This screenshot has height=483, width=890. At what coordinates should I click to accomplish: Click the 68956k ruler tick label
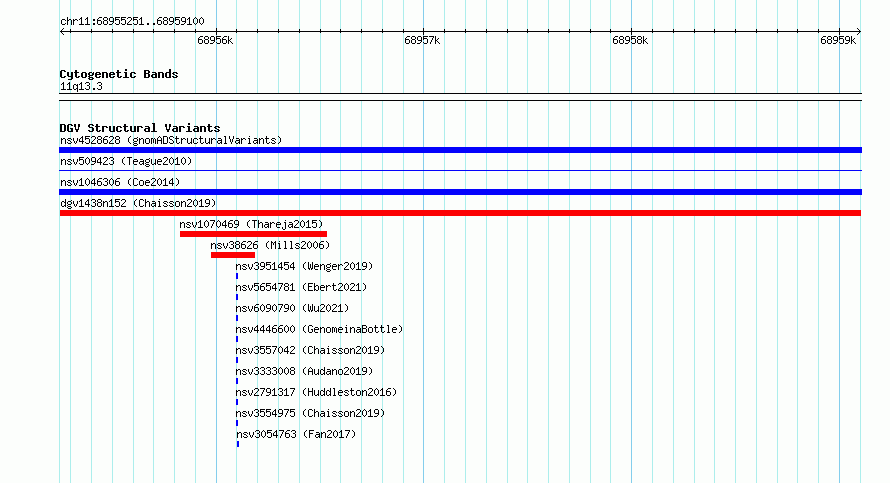215,40
